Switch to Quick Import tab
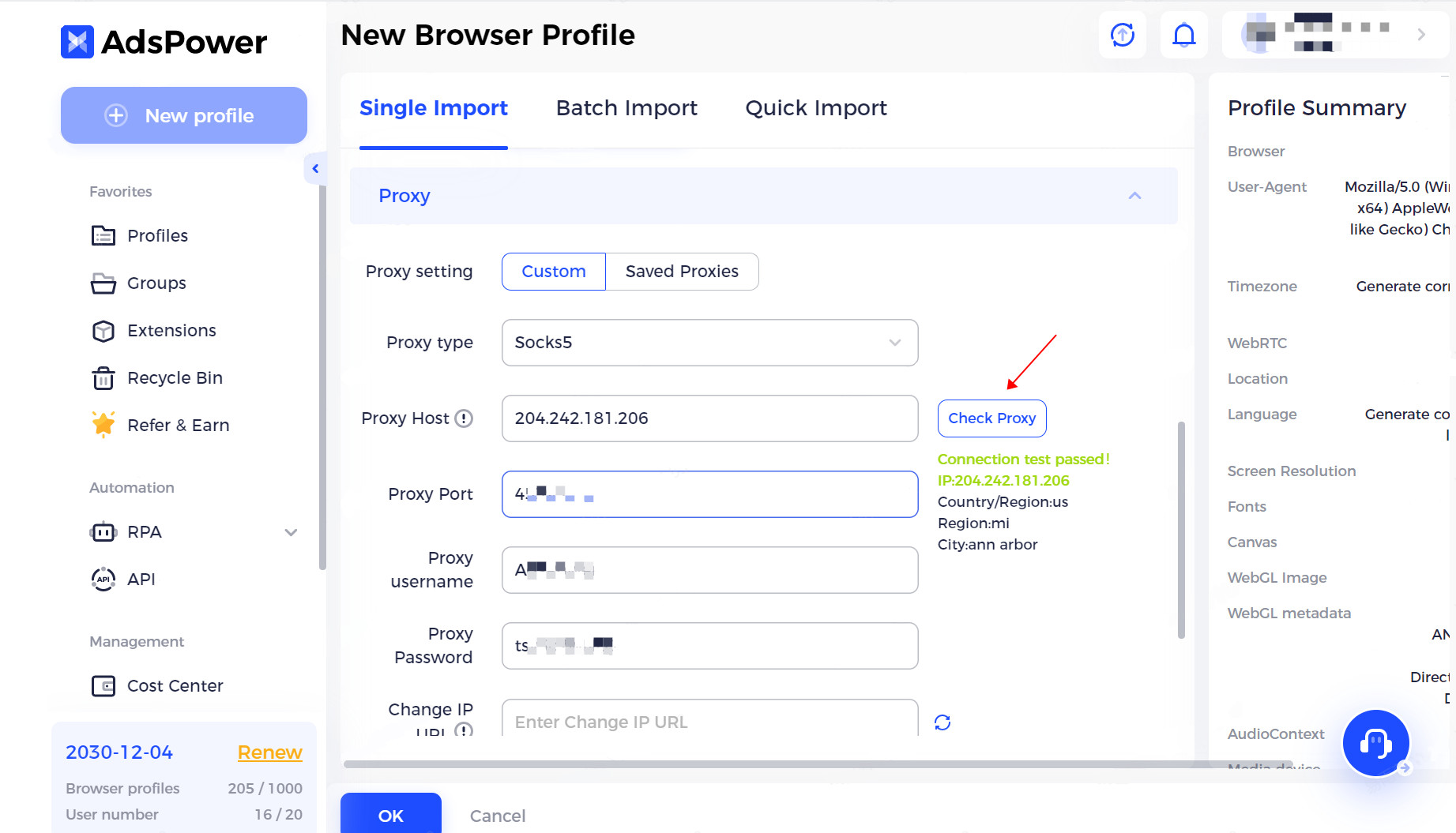This screenshot has width=1456, height=833. pos(816,108)
